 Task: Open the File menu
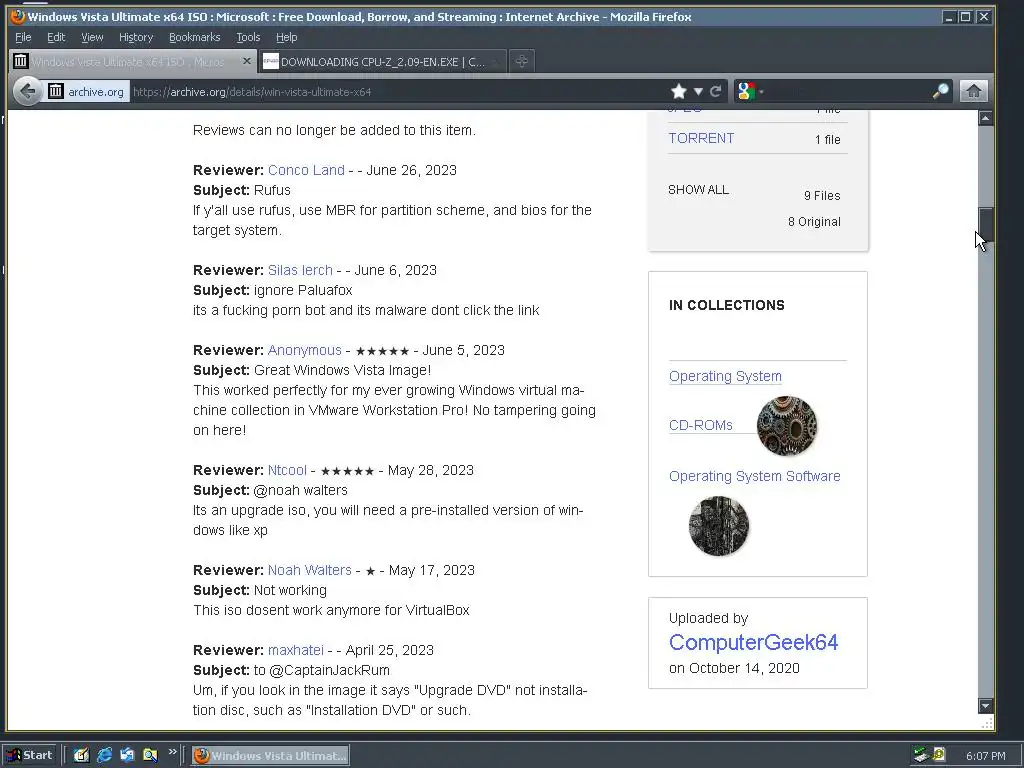coord(23,37)
